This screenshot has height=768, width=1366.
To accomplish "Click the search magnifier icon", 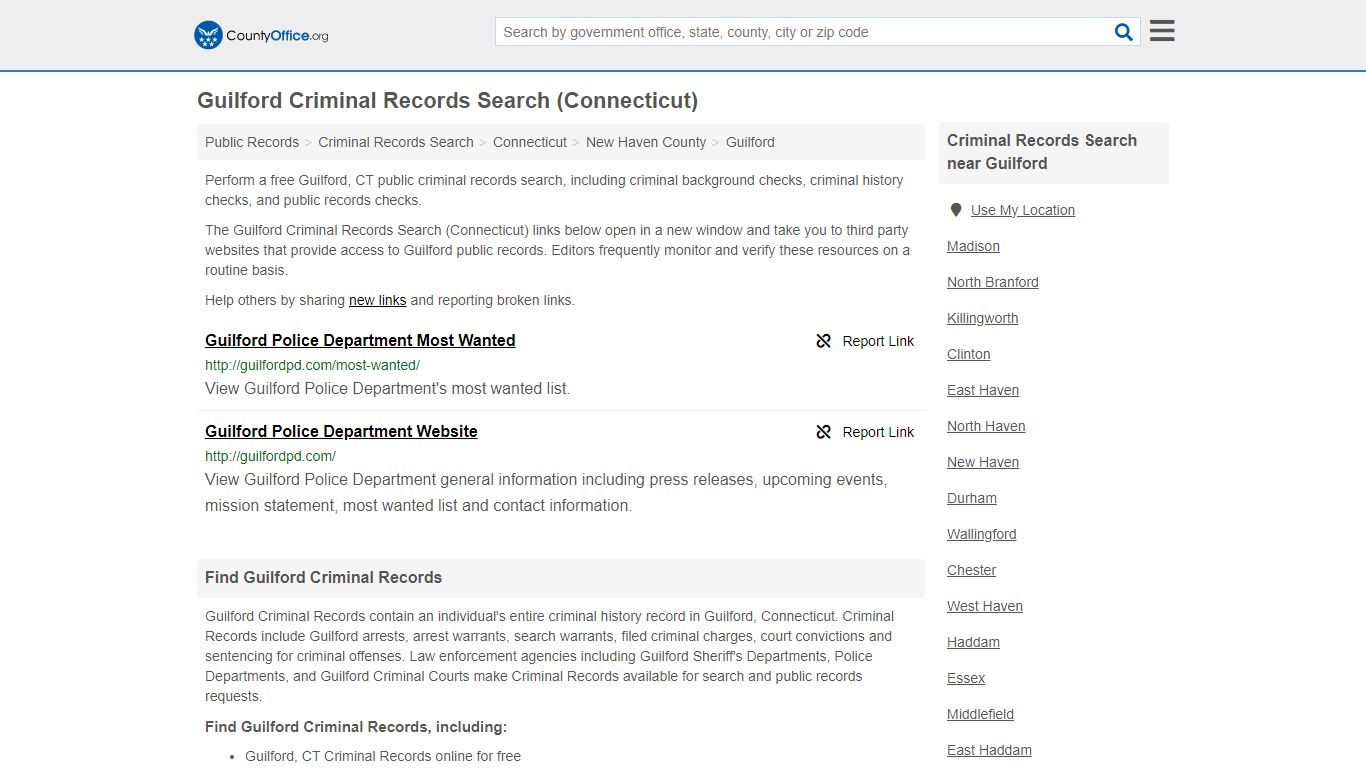I will click(x=1124, y=32).
